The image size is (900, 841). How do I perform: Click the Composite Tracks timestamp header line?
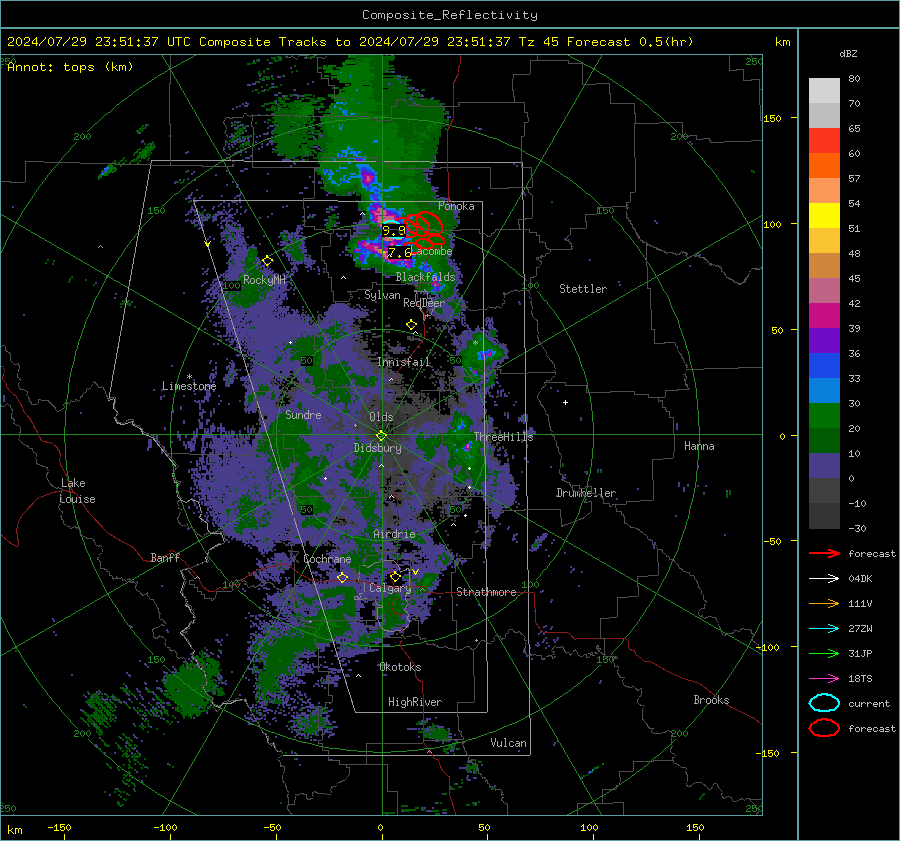(350, 42)
